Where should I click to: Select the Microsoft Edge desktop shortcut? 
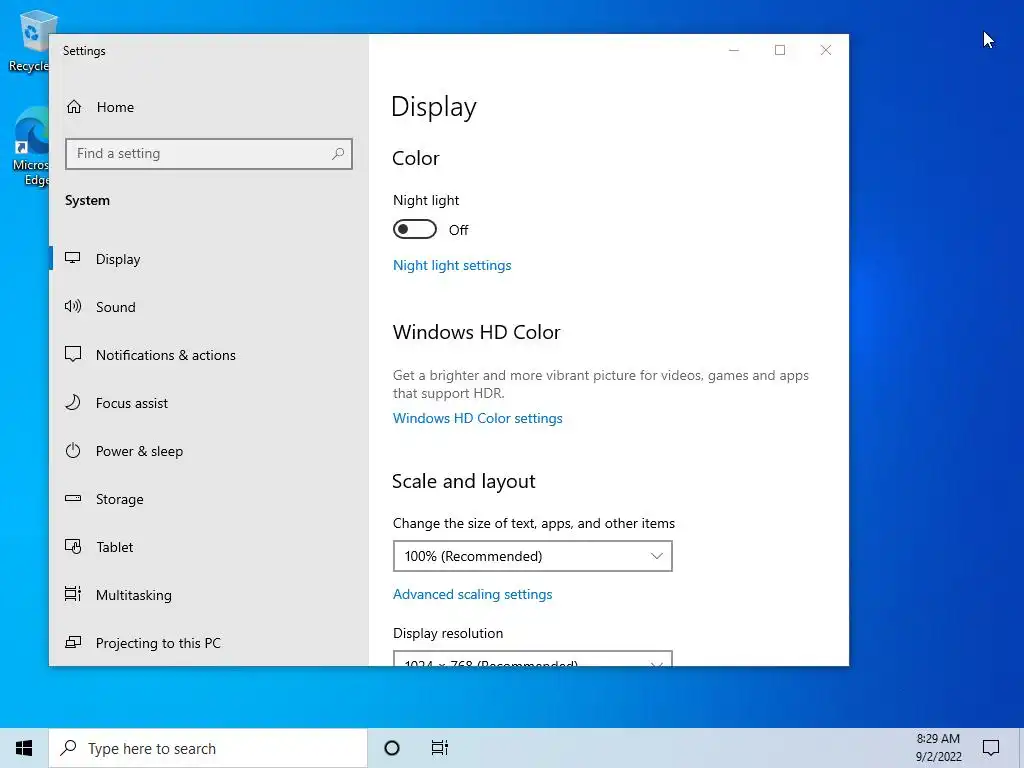point(30,147)
